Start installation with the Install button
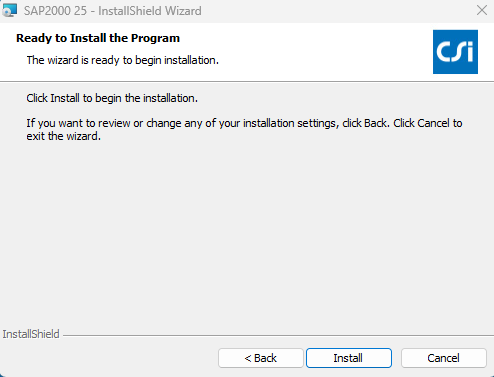Screen dimensions: 494x377 coord(349,358)
